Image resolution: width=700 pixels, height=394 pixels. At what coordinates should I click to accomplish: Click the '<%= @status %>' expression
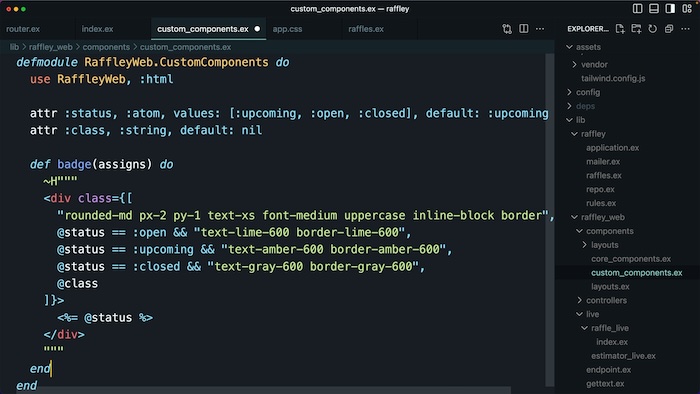coord(105,318)
